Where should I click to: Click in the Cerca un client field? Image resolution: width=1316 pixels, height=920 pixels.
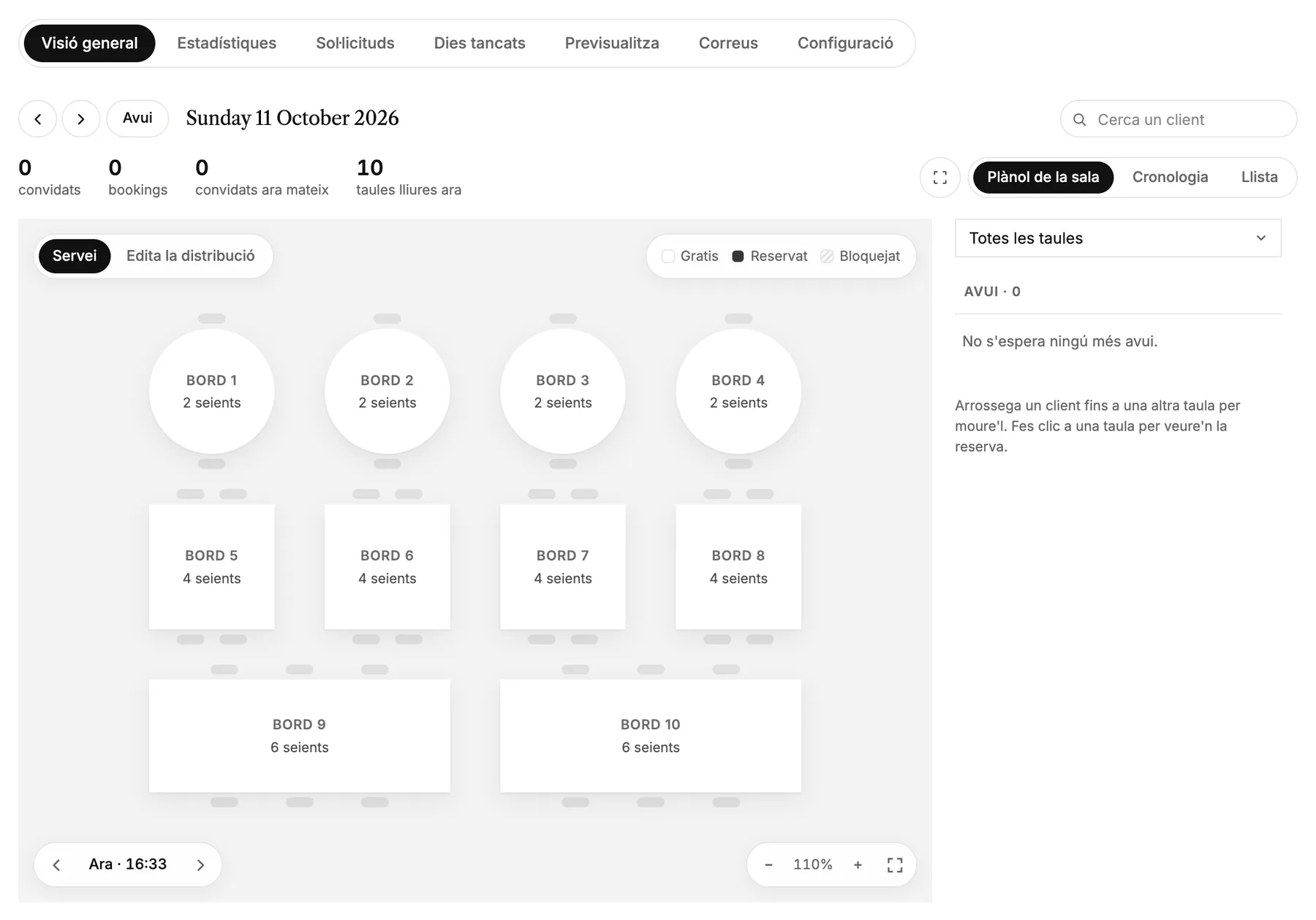1179,120
